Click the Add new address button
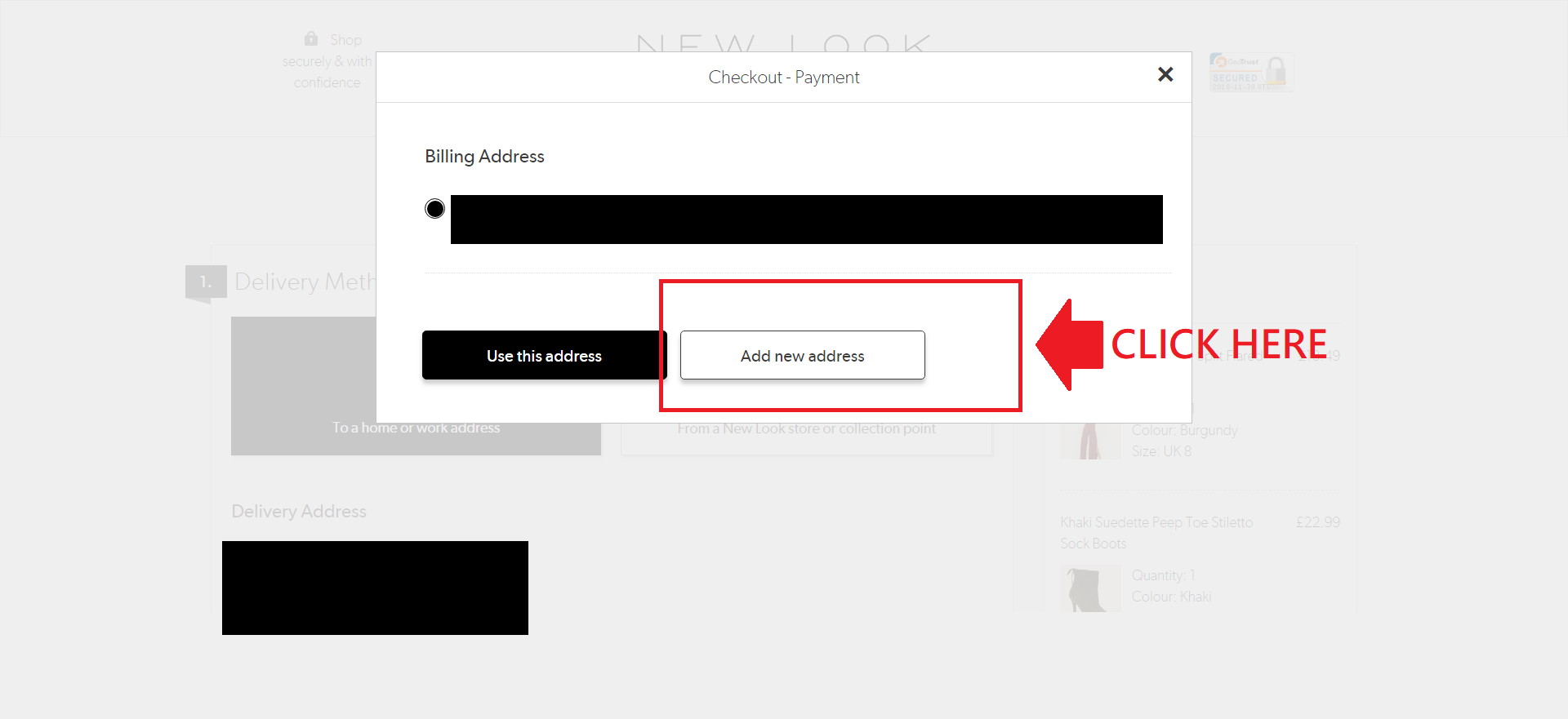The image size is (1568, 719). [802, 355]
